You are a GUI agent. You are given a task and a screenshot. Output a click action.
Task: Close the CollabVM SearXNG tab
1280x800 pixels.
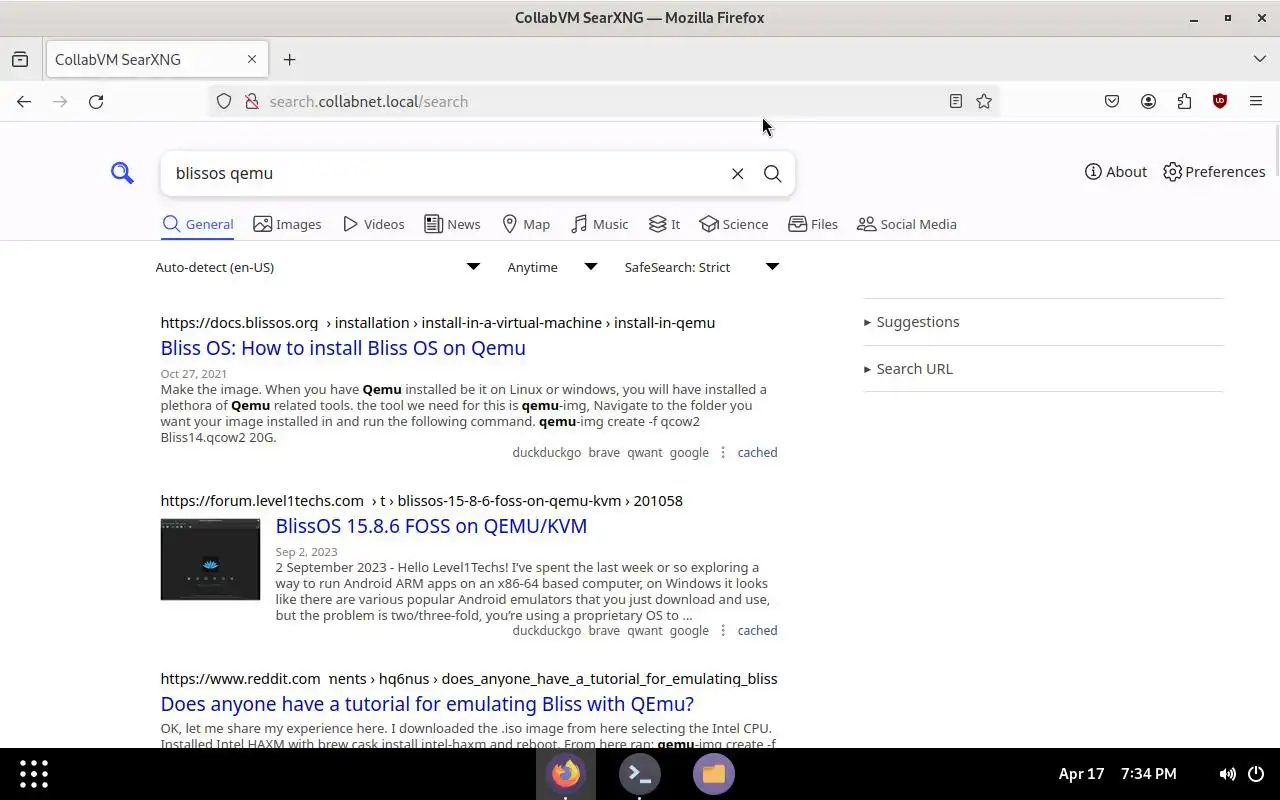(x=252, y=59)
